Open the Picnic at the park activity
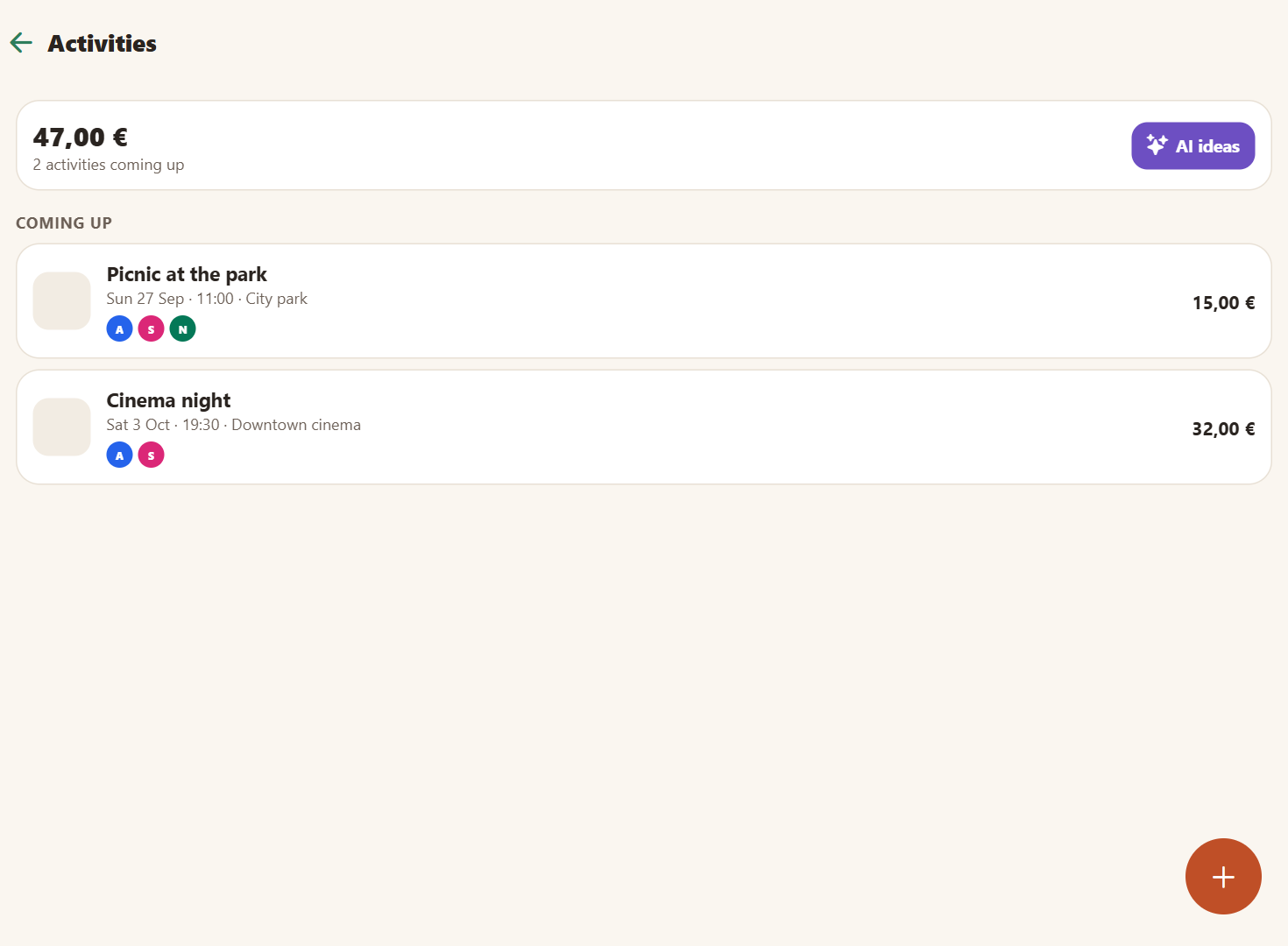The height and width of the screenshot is (946, 1288). [643, 300]
